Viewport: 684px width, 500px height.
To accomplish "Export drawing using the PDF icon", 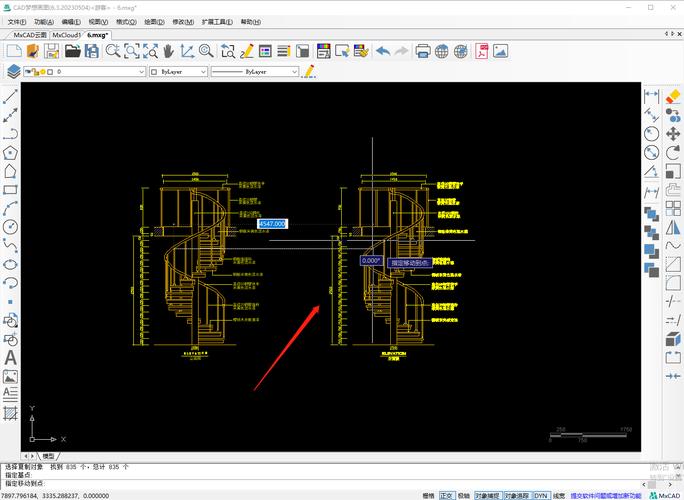I will tap(482, 50).
